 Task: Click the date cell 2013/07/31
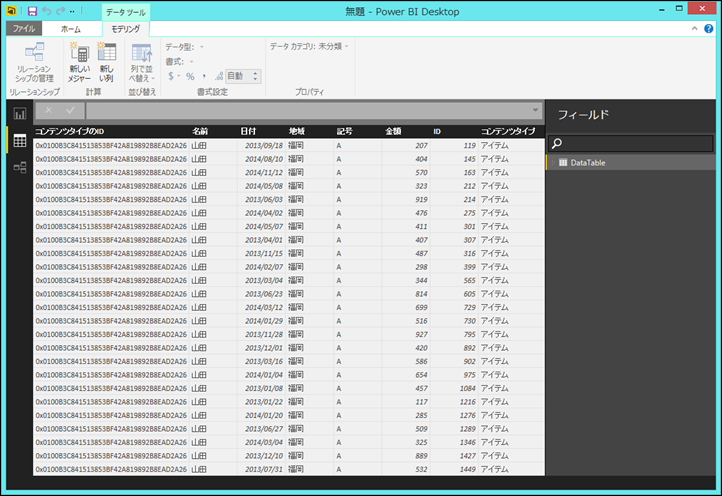click(x=264, y=469)
